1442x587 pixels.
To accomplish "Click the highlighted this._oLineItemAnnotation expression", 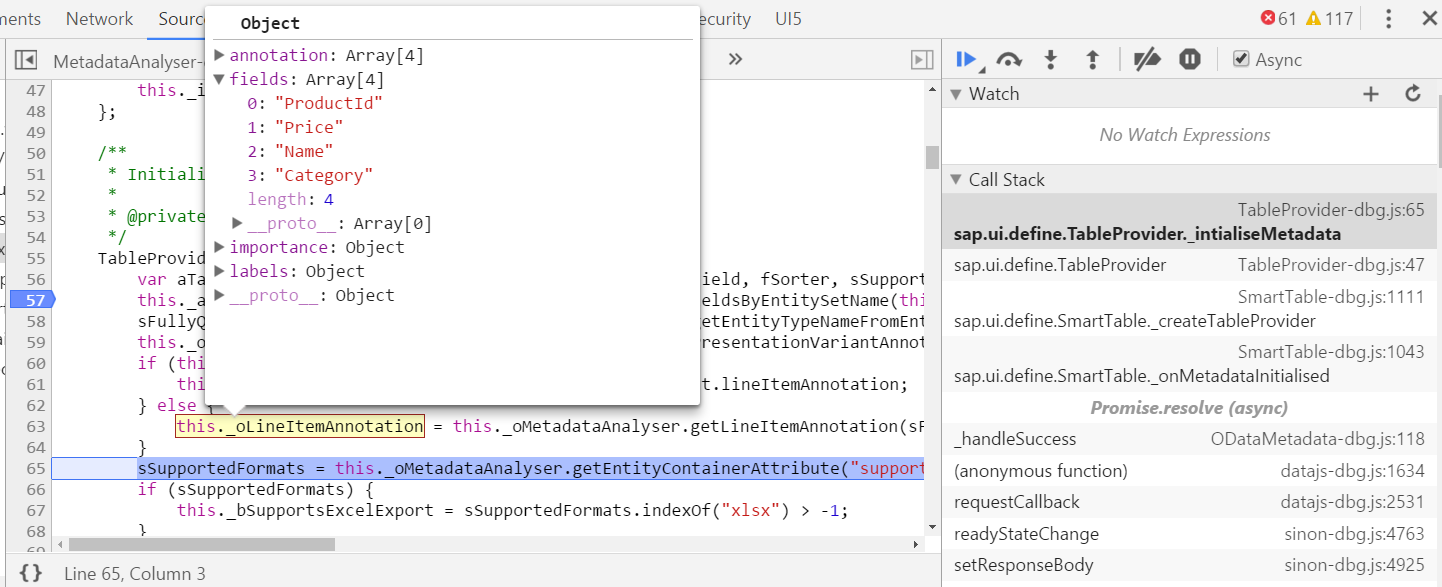I will 300,426.
